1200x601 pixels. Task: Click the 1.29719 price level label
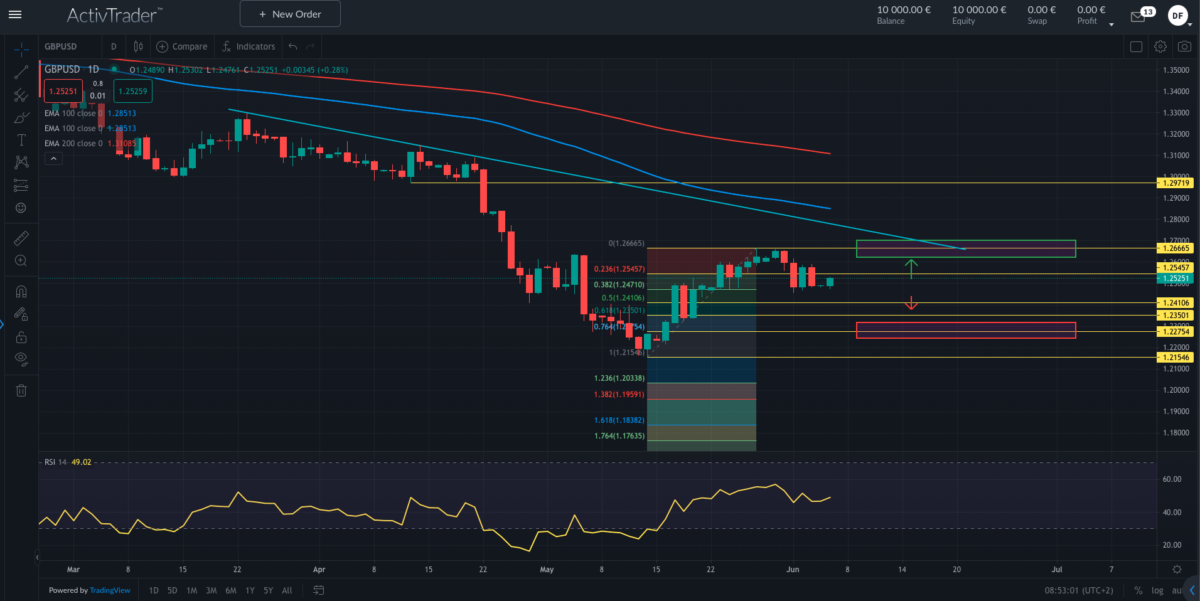[x=1173, y=183]
